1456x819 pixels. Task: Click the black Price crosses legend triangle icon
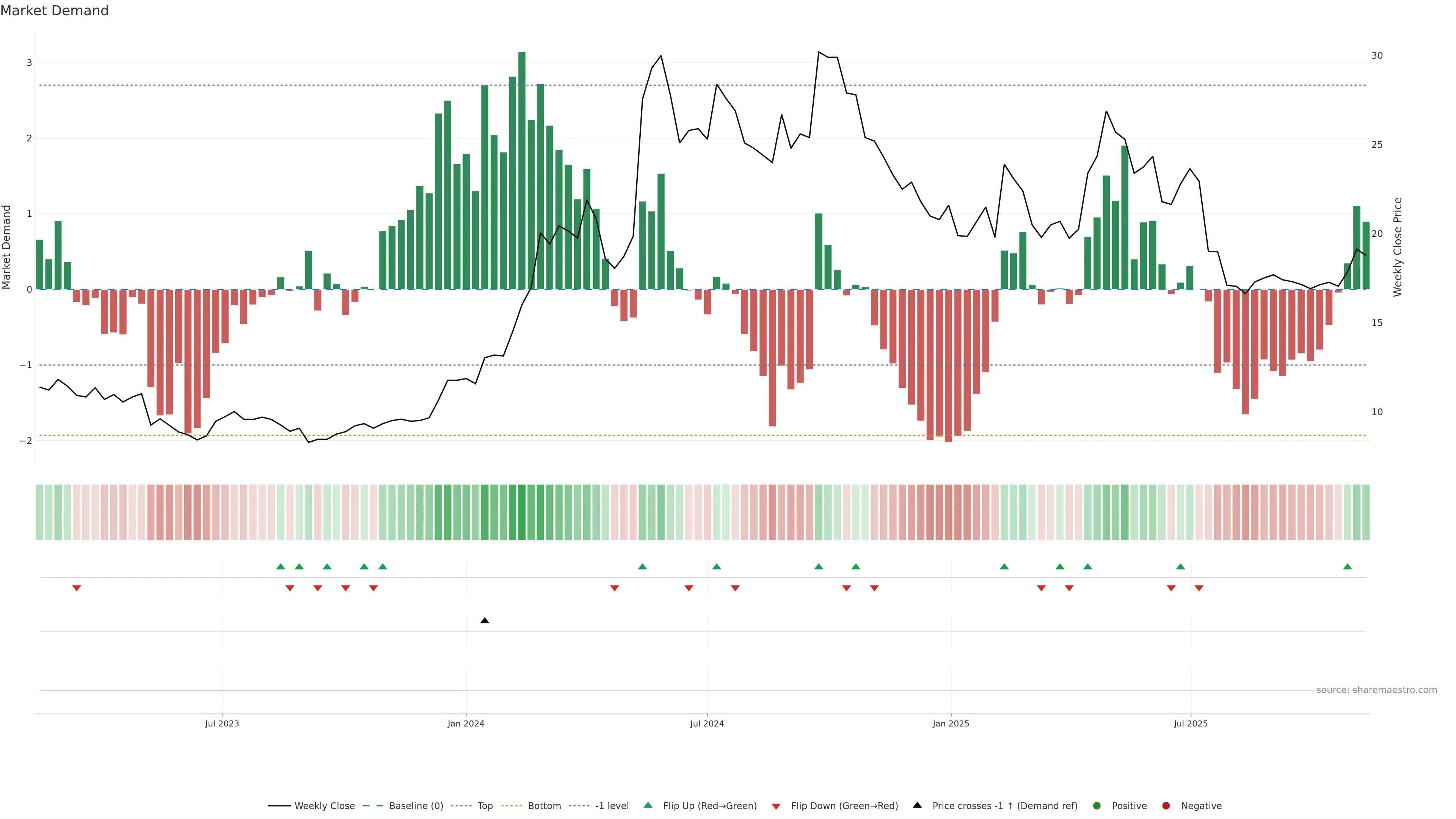[917, 805]
